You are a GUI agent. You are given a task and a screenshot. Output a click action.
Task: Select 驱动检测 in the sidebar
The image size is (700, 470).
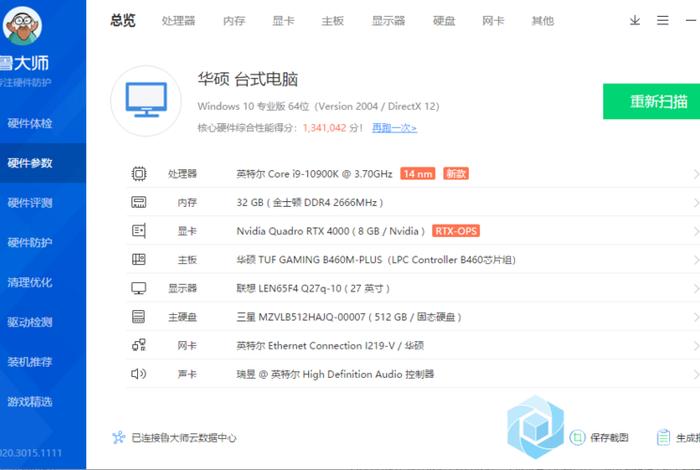(x=43, y=322)
